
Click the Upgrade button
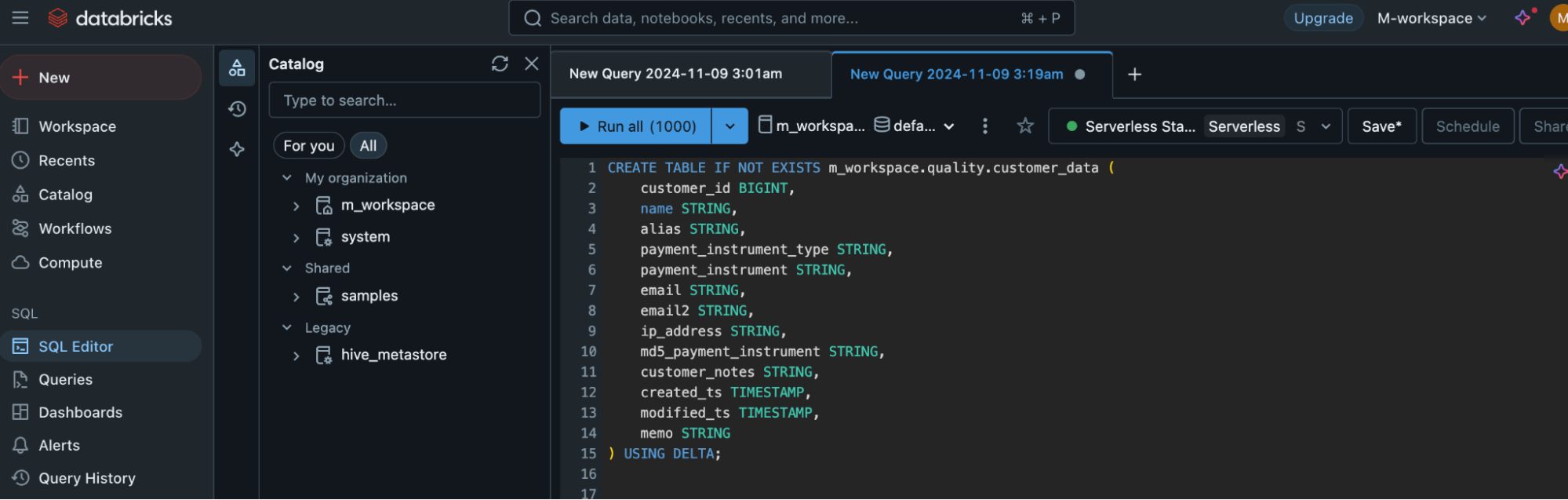click(x=1323, y=17)
